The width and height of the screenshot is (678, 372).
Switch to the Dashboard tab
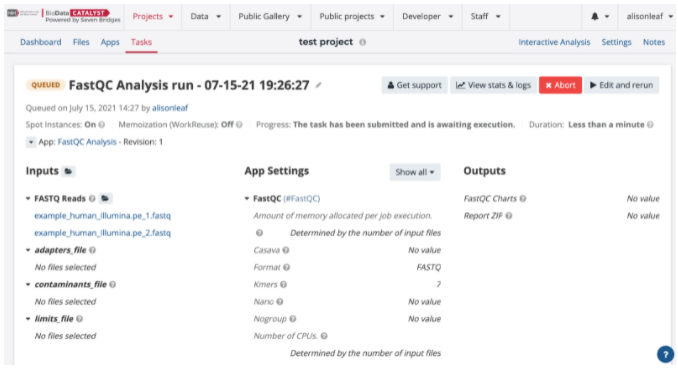tap(41, 42)
